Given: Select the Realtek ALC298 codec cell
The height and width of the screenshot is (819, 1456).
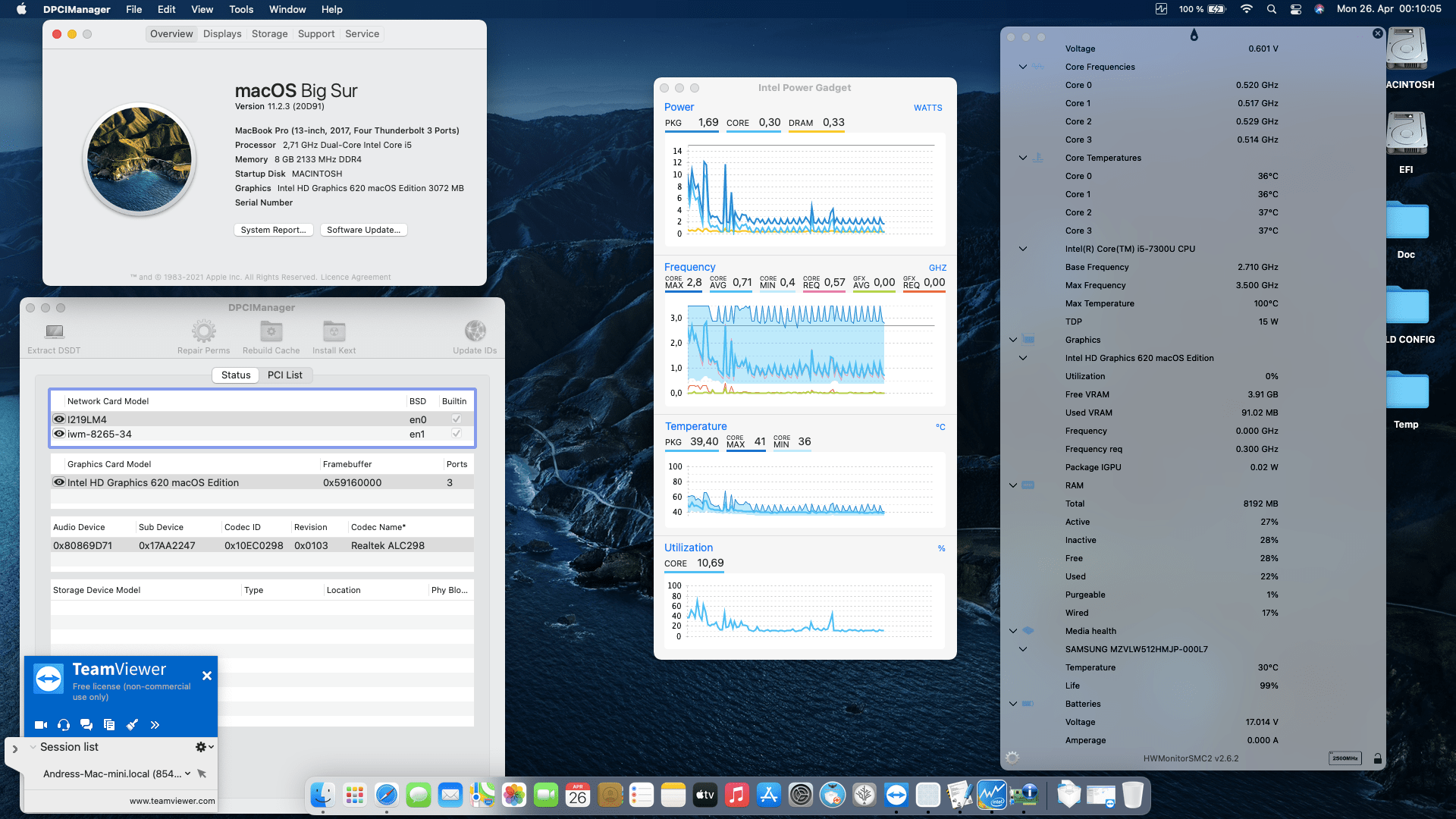Looking at the screenshot, I should (388, 545).
